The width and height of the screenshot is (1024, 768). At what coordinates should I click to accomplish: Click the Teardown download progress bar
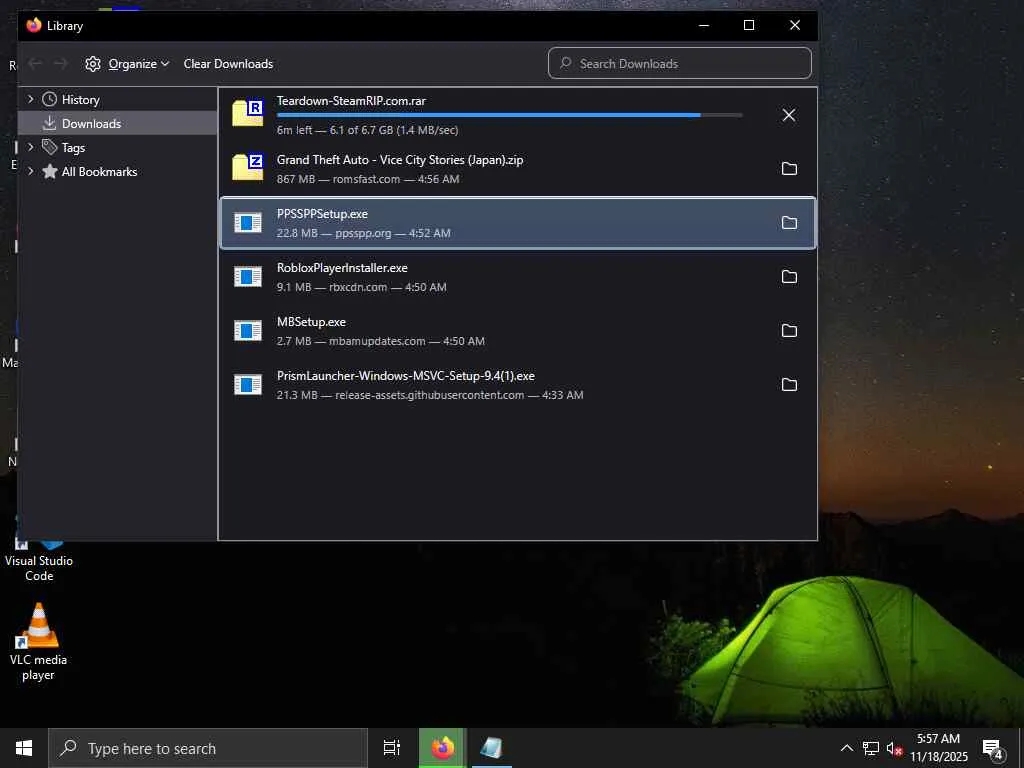[509, 115]
